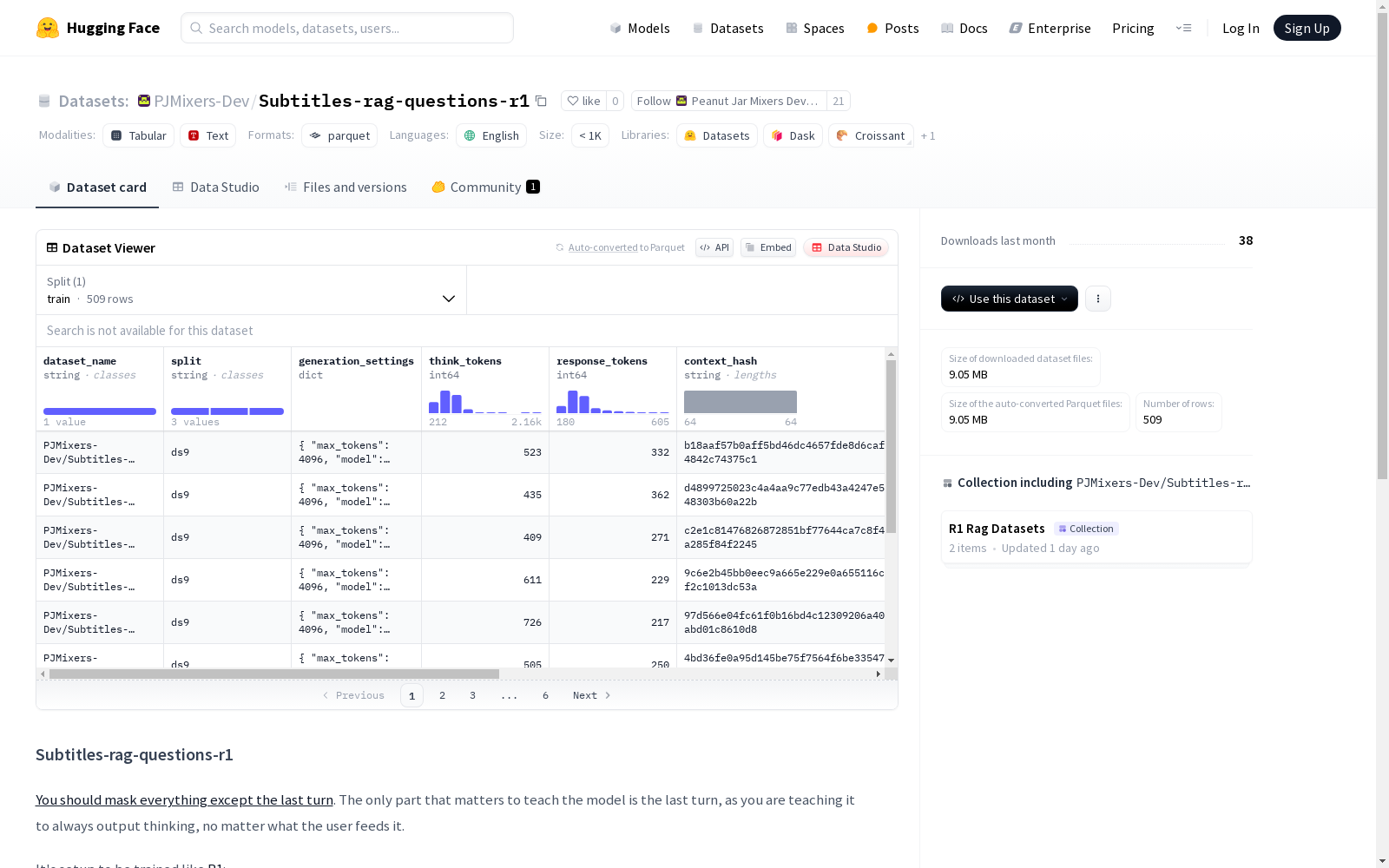1389x868 pixels.
Task: Open the API button in Dataset Viewer
Action: point(714,247)
